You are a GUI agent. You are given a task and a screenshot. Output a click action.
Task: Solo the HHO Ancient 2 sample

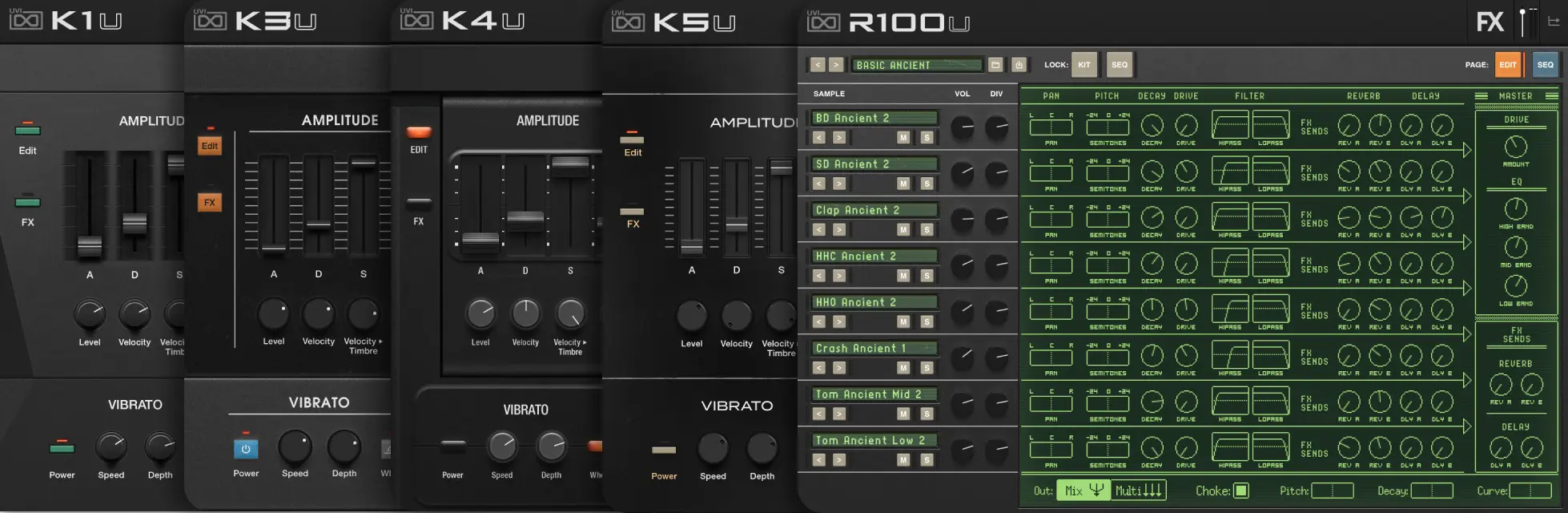[x=927, y=322]
